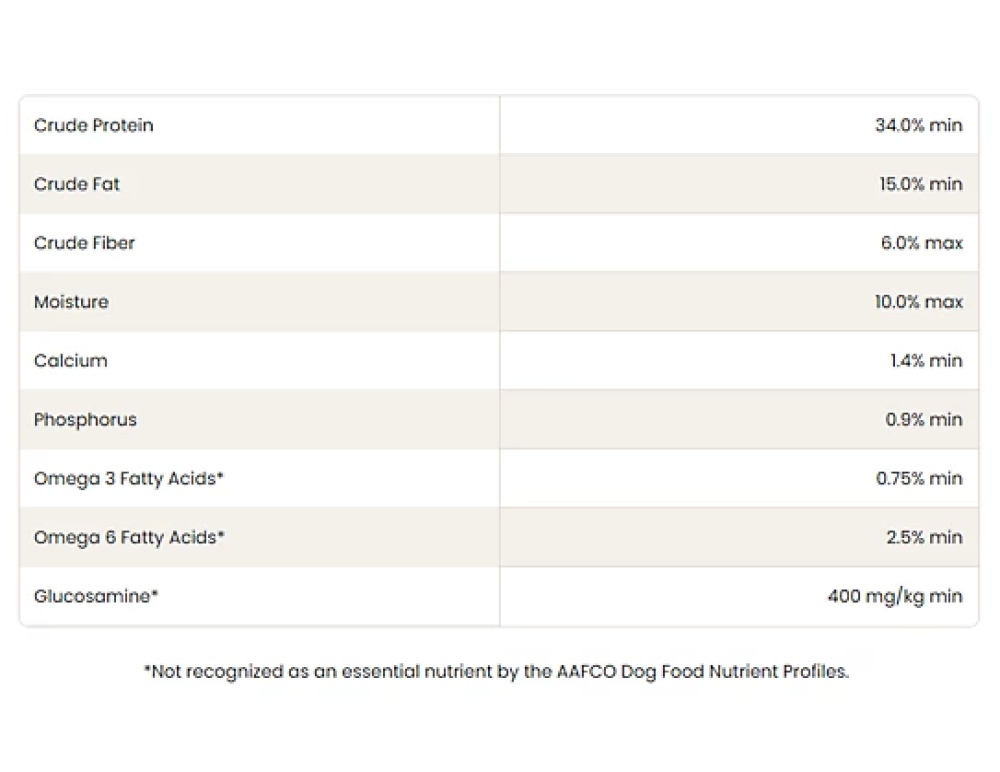This screenshot has height=772, width=1000.
Task: Click the Phosphorus row label
Action: 85,420
